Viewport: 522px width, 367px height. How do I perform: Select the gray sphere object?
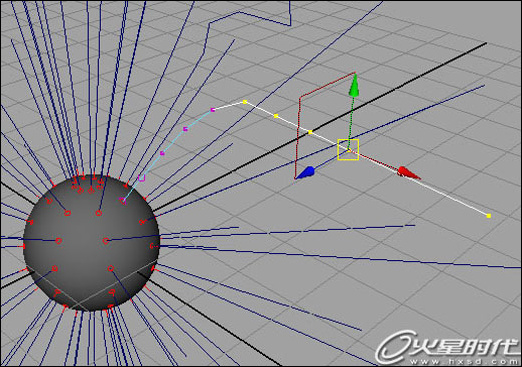91,243
